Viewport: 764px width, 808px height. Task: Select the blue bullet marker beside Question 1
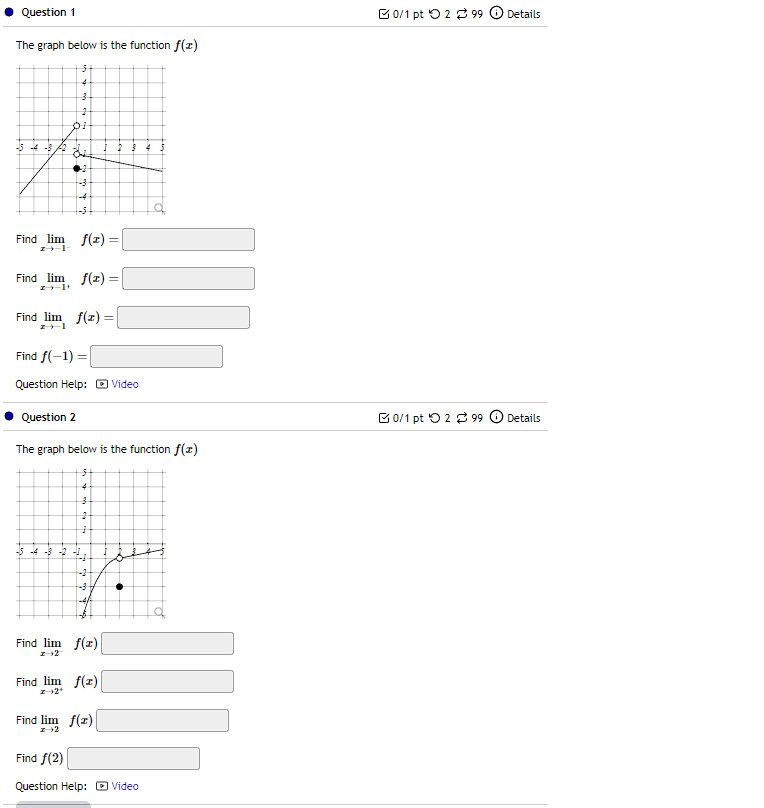tap(9, 12)
